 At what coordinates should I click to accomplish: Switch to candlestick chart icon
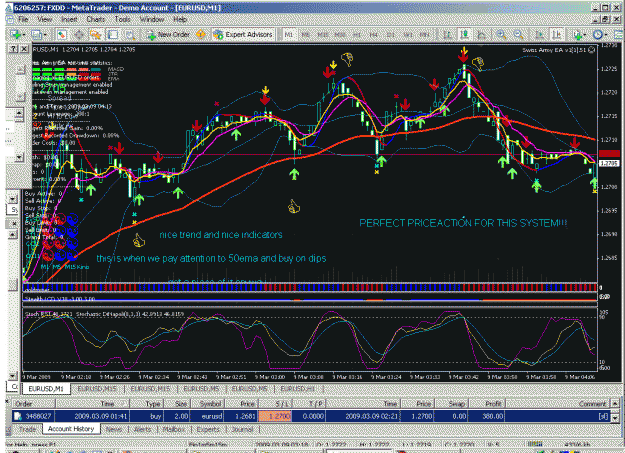(465, 35)
